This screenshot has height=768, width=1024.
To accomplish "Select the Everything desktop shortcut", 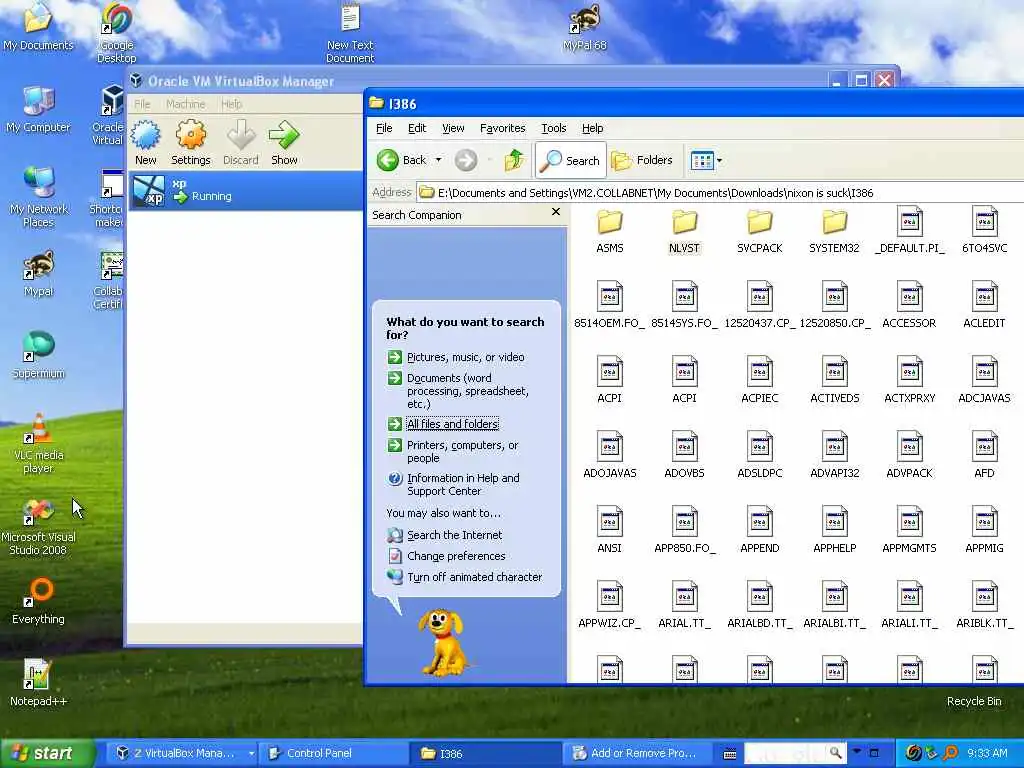I will click(x=39, y=601).
